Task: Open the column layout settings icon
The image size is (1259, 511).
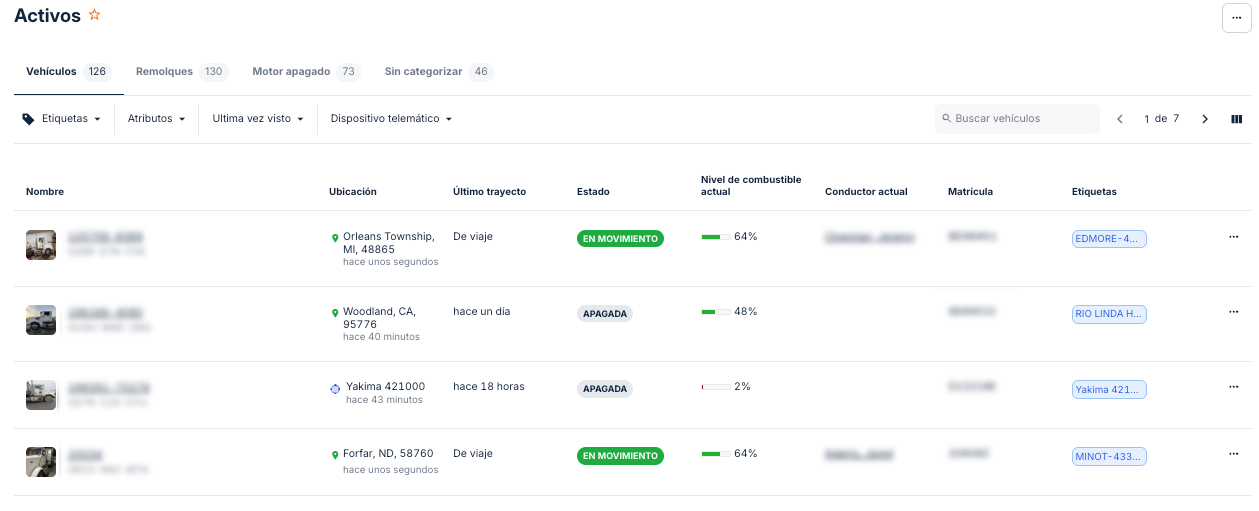Action: pos(1236,119)
